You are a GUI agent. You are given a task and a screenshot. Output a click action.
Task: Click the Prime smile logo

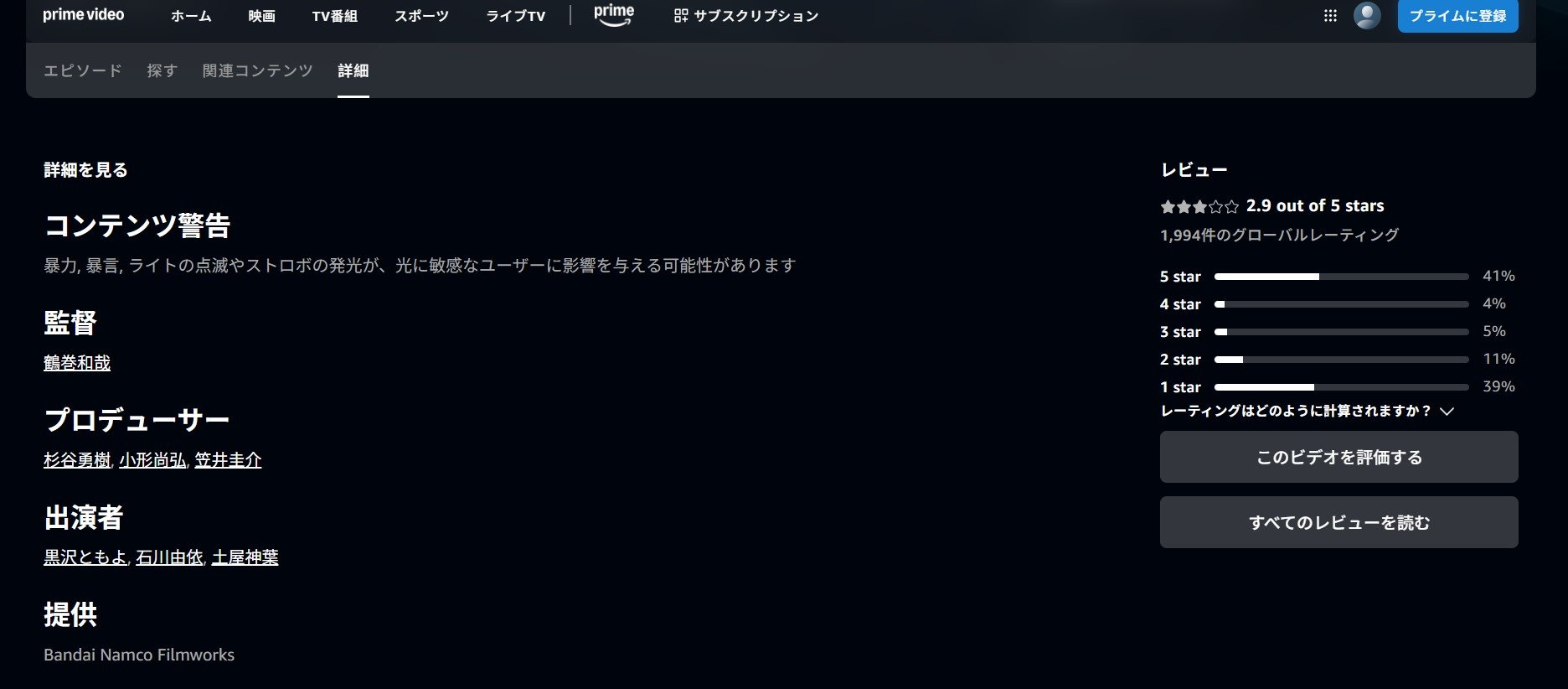tap(614, 15)
